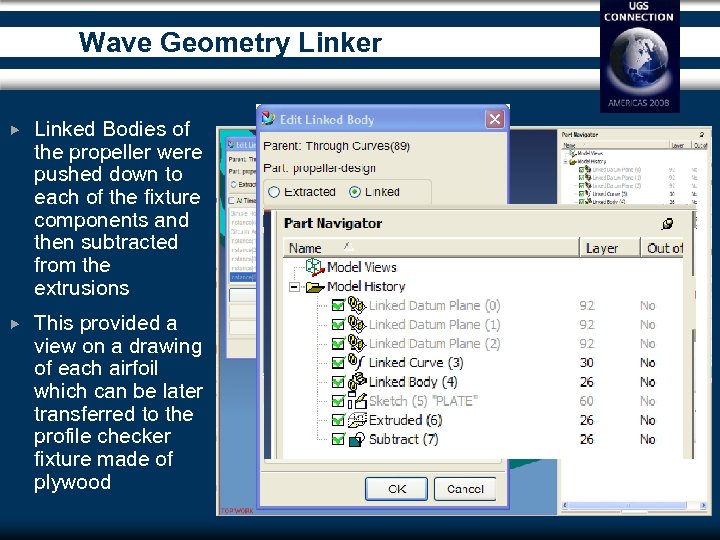Select the Extracted radio button
Screen dimensions: 720x540
[274, 192]
